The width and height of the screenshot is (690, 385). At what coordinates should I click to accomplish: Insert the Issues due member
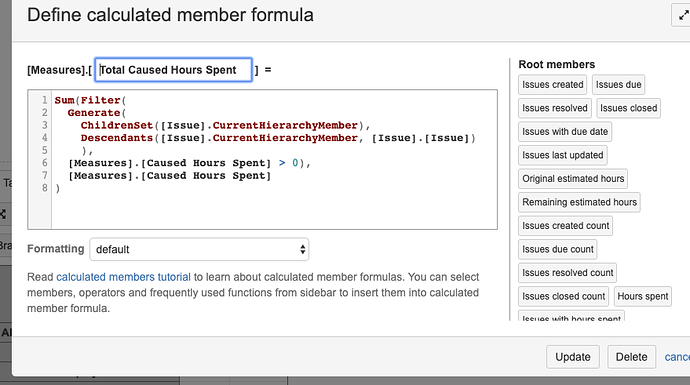(x=618, y=84)
